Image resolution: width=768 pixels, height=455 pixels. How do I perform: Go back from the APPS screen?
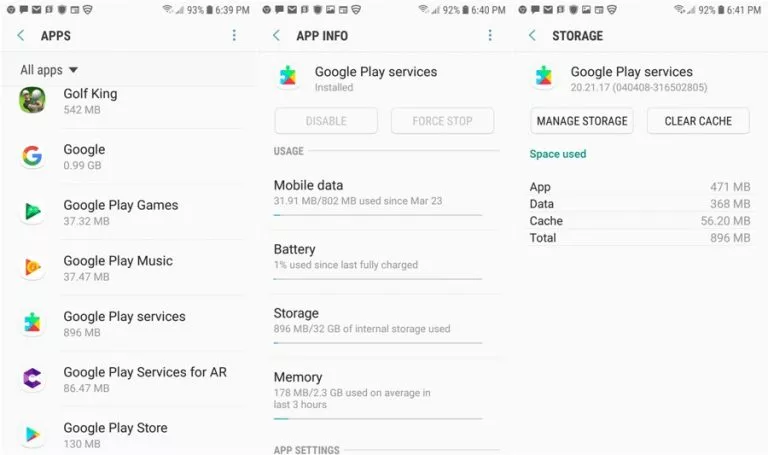[21, 35]
